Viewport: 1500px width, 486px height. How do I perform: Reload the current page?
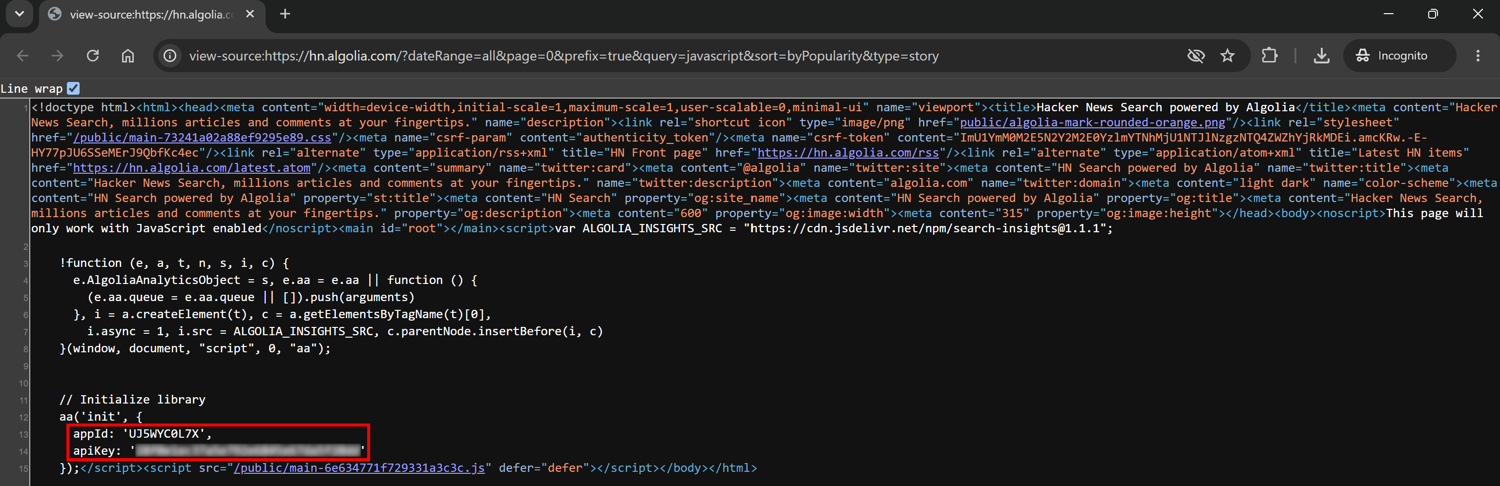tap(92, 56)
